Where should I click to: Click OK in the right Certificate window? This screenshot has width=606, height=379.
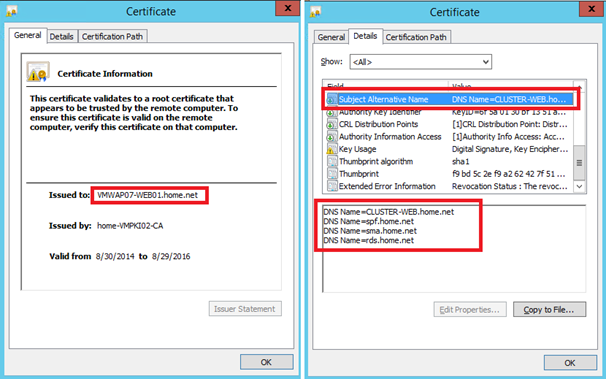570,363
